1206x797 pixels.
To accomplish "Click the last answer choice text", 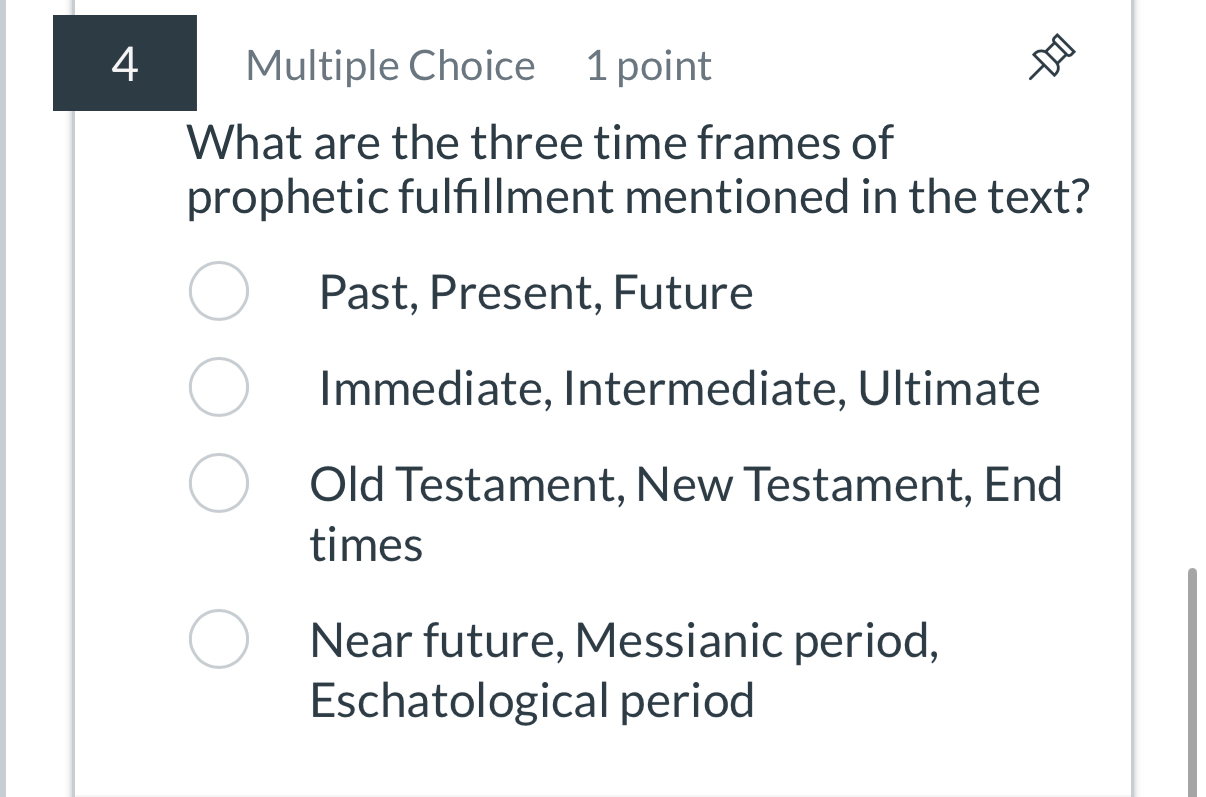I will pyautogui.click(x=622, y=668).
